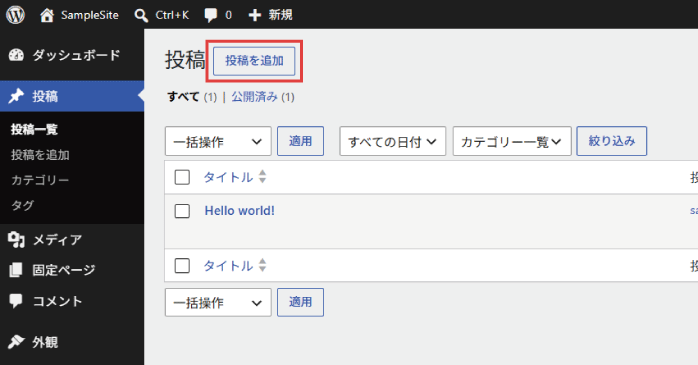Click the 固定ページ pages icon
This screenshot has height=365, width=698.
click(x=16, y=270)
